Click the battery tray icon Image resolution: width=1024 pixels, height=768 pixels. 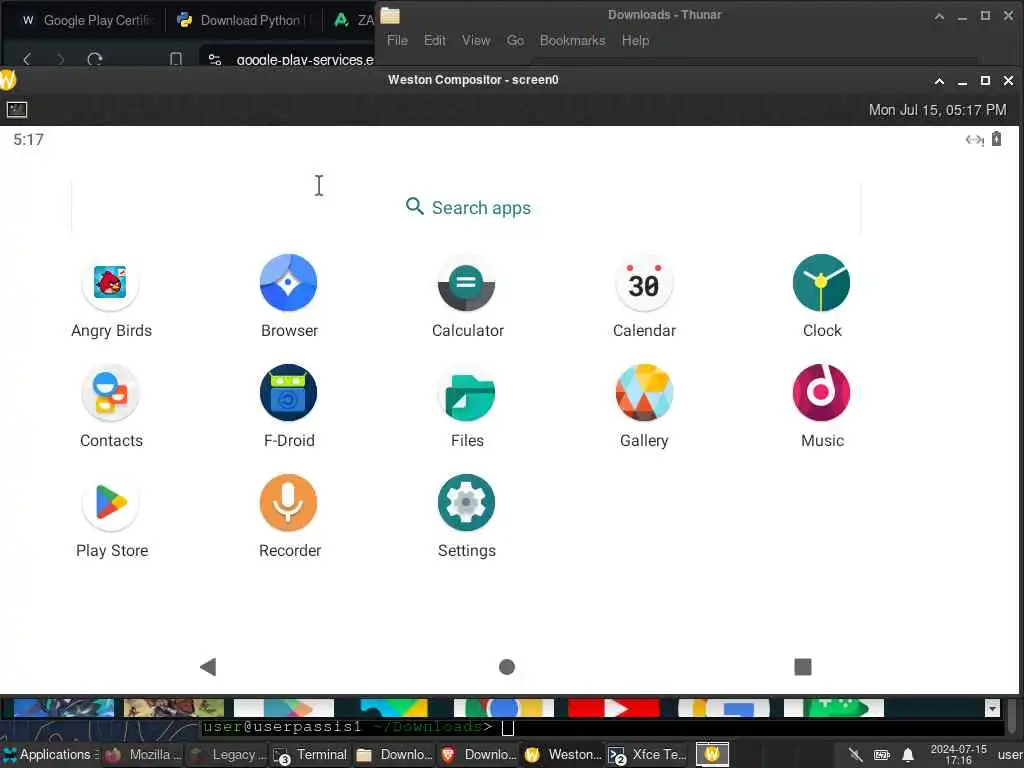coord(882,755)
